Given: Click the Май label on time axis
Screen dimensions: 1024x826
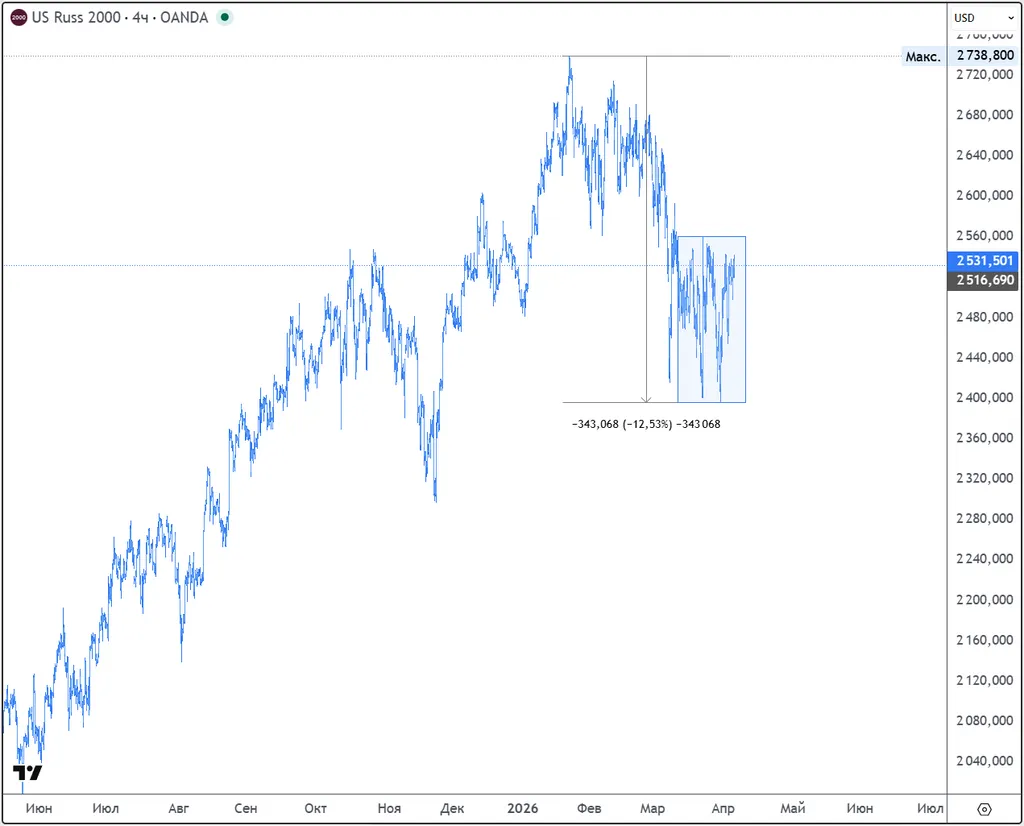Looking at the screenshot, I should tap(792, 809).
